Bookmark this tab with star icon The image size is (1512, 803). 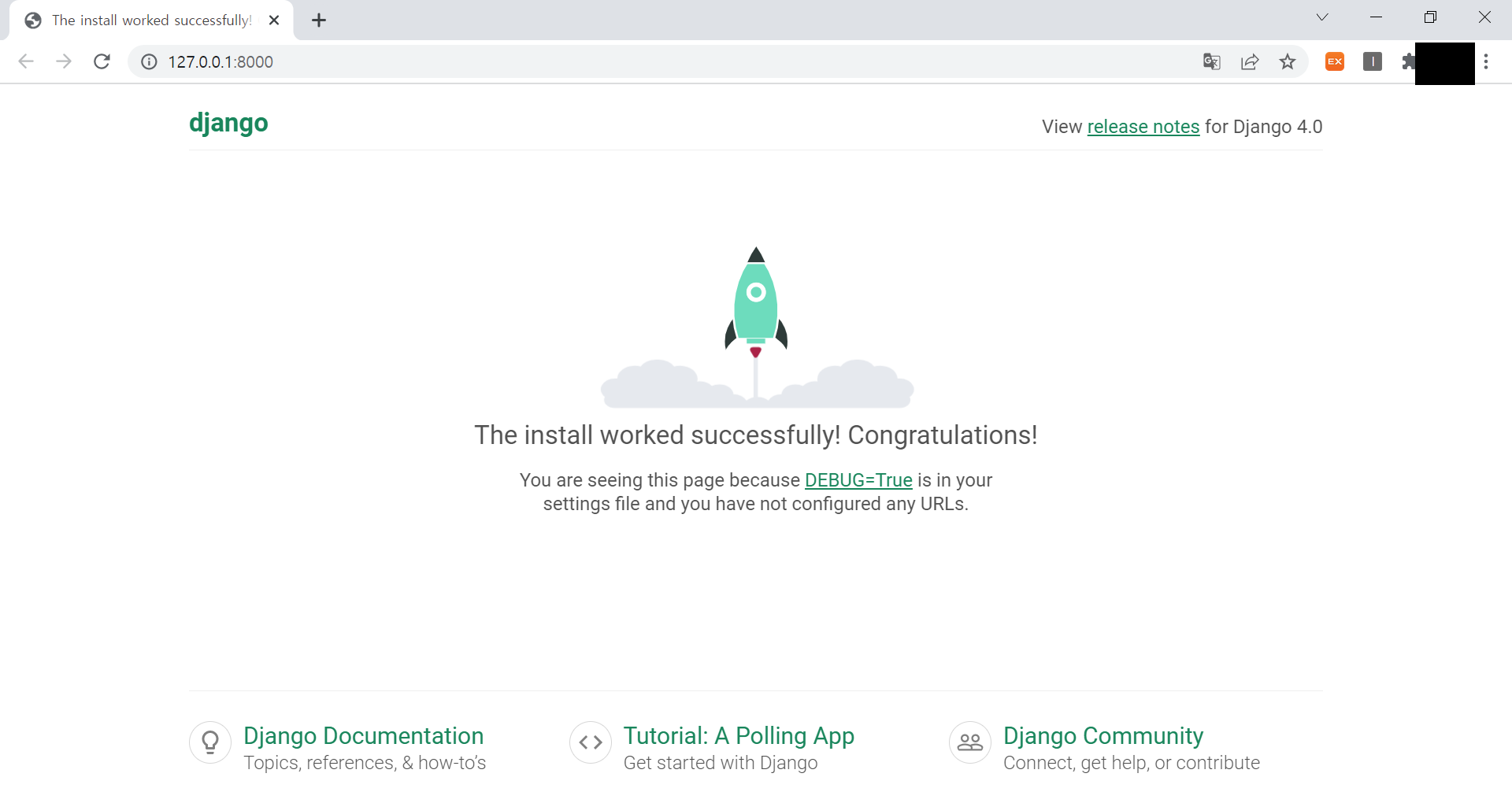(x=1288, y=61)
